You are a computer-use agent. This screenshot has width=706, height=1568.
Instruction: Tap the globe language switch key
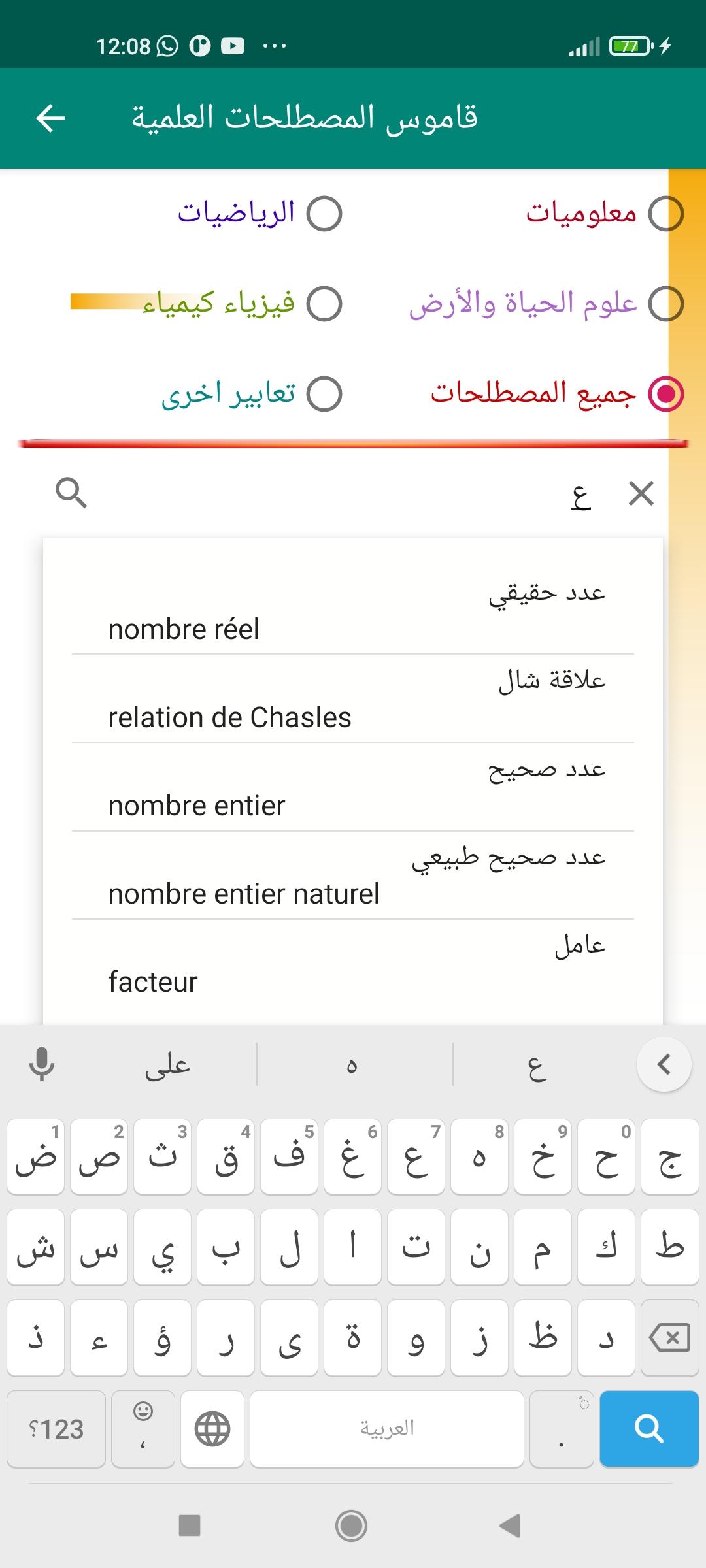(212, 1429)
